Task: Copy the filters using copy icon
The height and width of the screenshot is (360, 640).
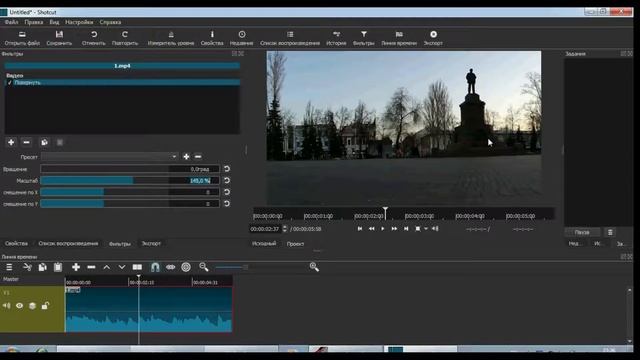Action: 44,142
